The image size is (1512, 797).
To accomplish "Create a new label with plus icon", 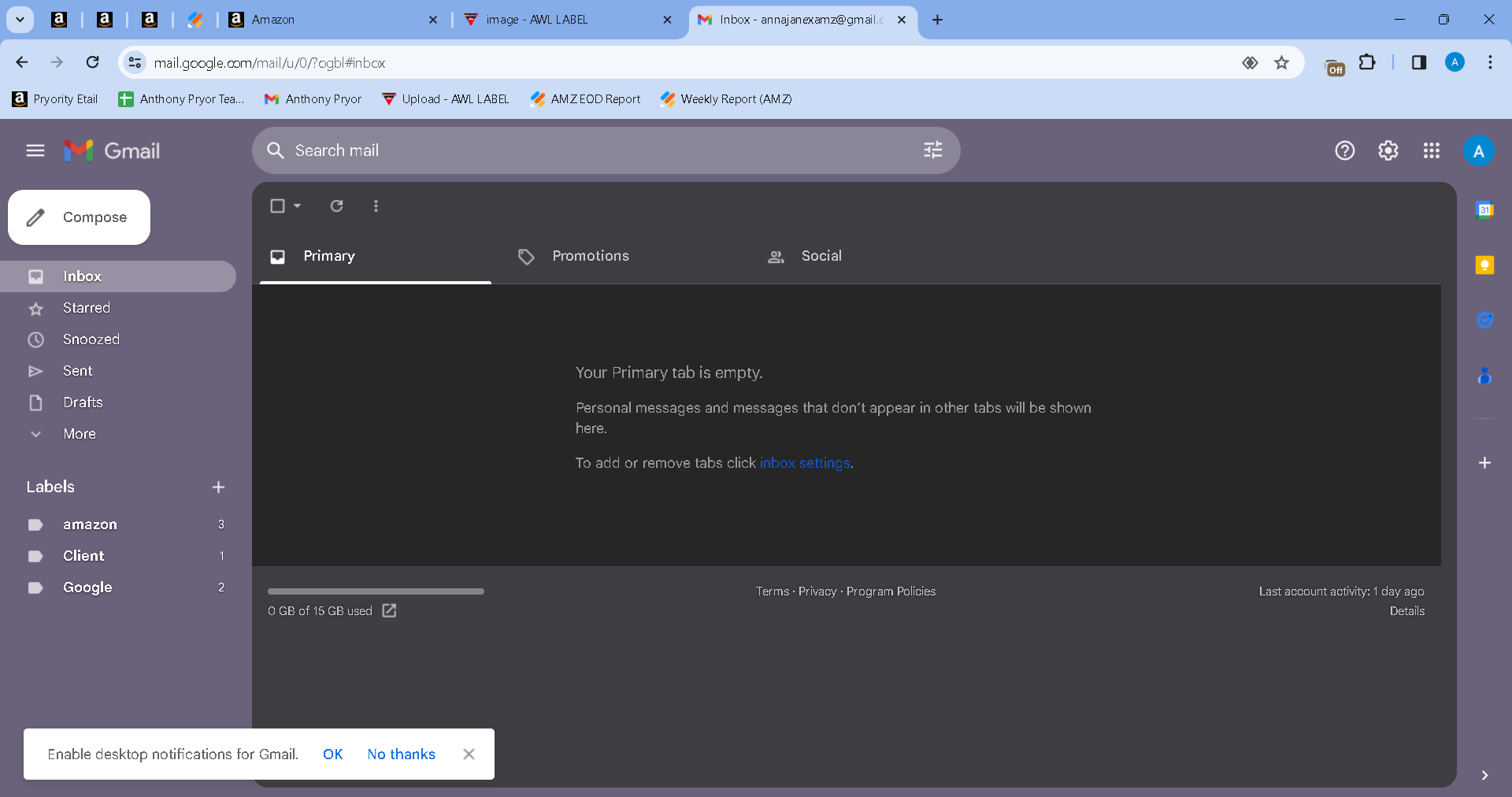I will point(219,487).
